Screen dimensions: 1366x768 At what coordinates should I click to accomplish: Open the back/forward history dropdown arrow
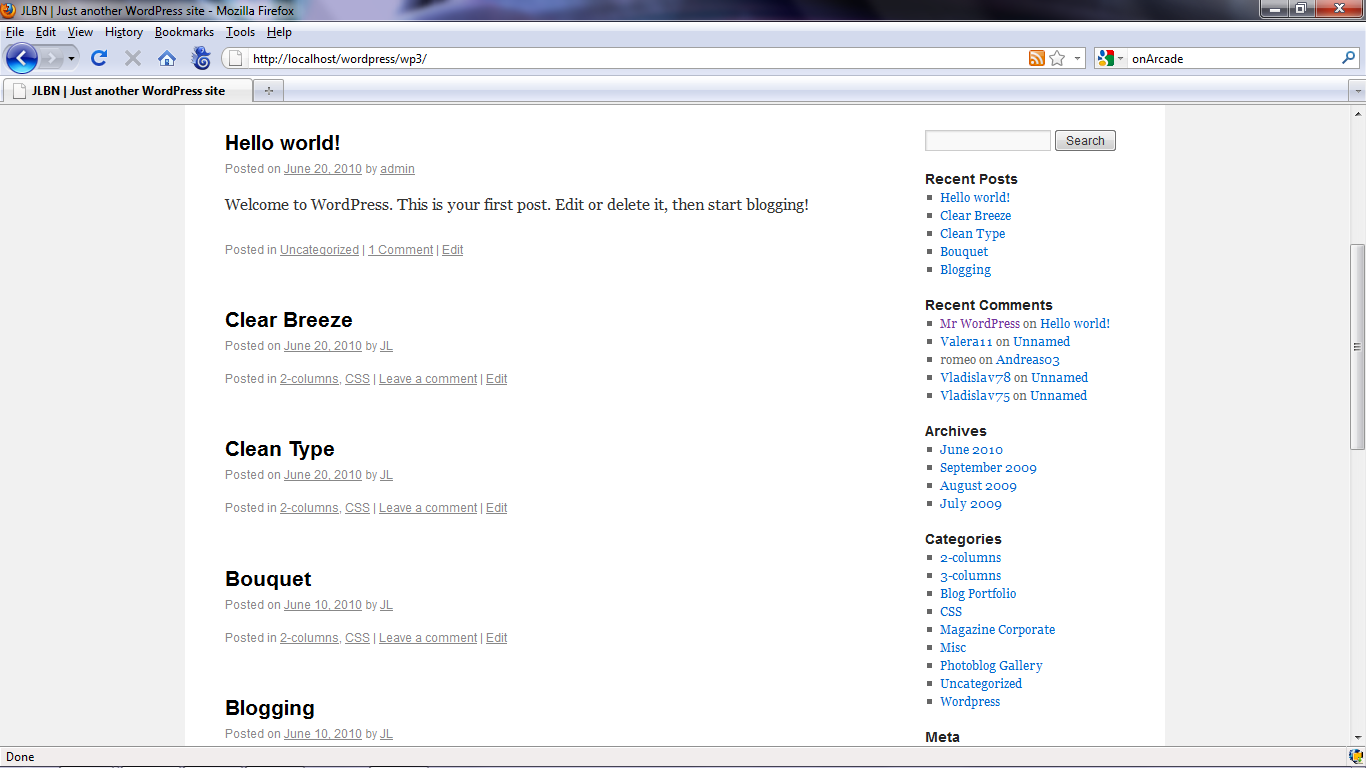pos(71,58)
